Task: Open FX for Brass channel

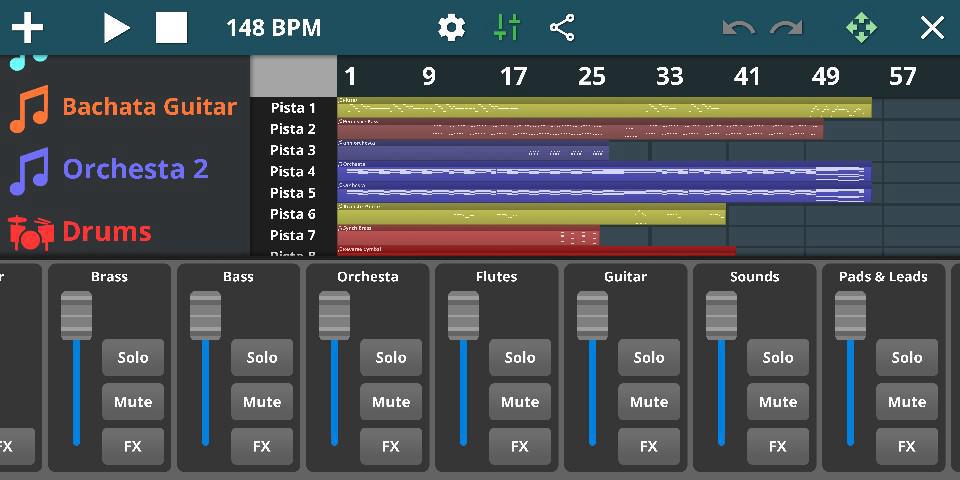Action: click(133, 447)
